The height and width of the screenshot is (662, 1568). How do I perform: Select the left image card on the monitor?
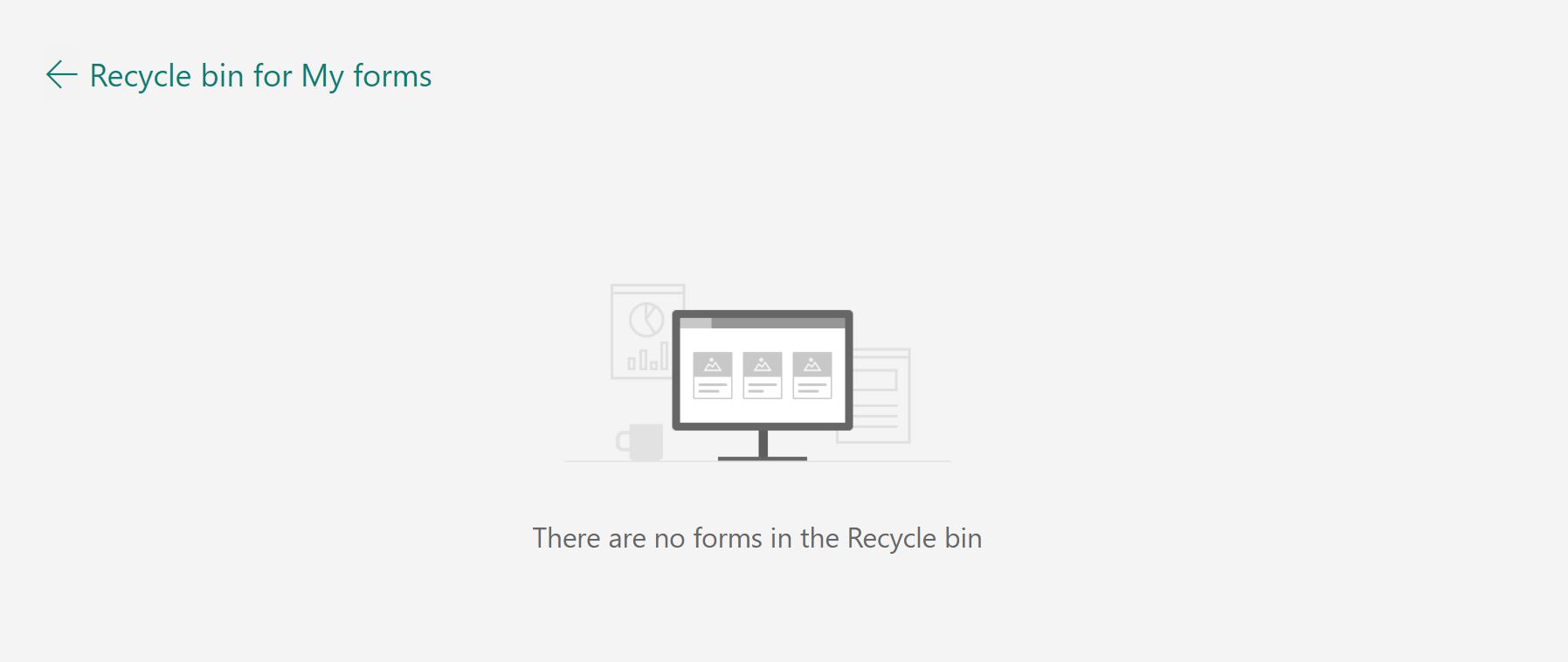[x=713, y=376]
